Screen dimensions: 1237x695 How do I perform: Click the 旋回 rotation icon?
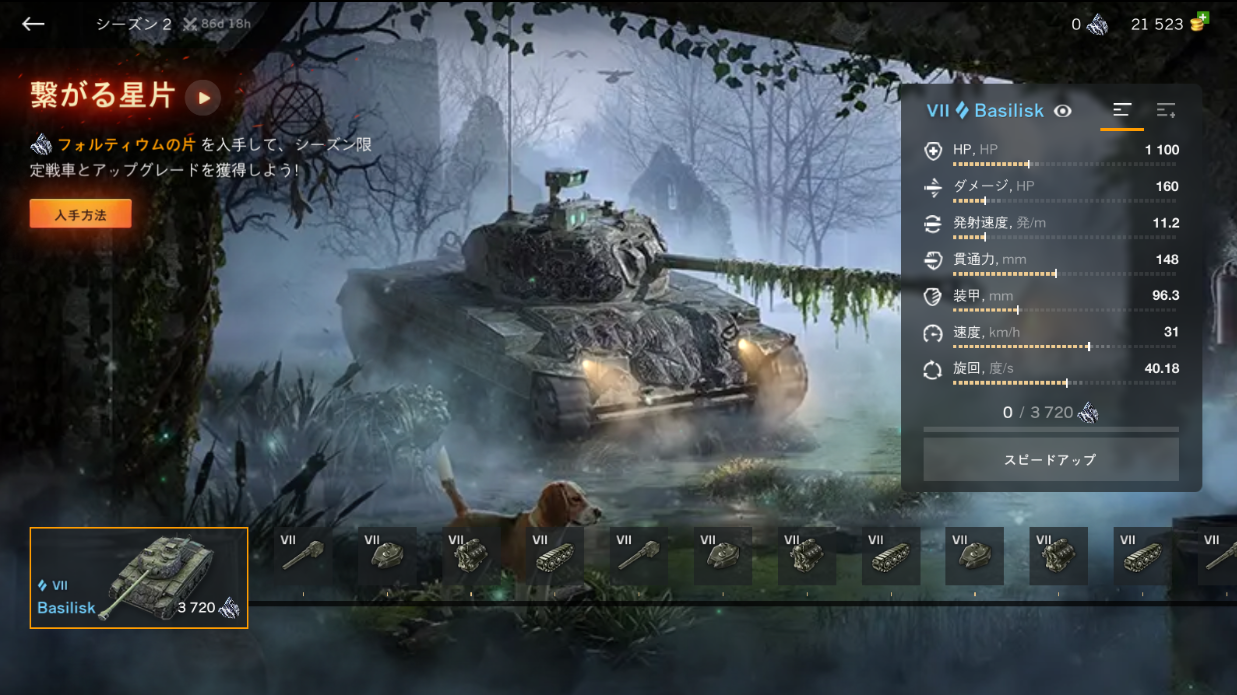tap(933, 370)
